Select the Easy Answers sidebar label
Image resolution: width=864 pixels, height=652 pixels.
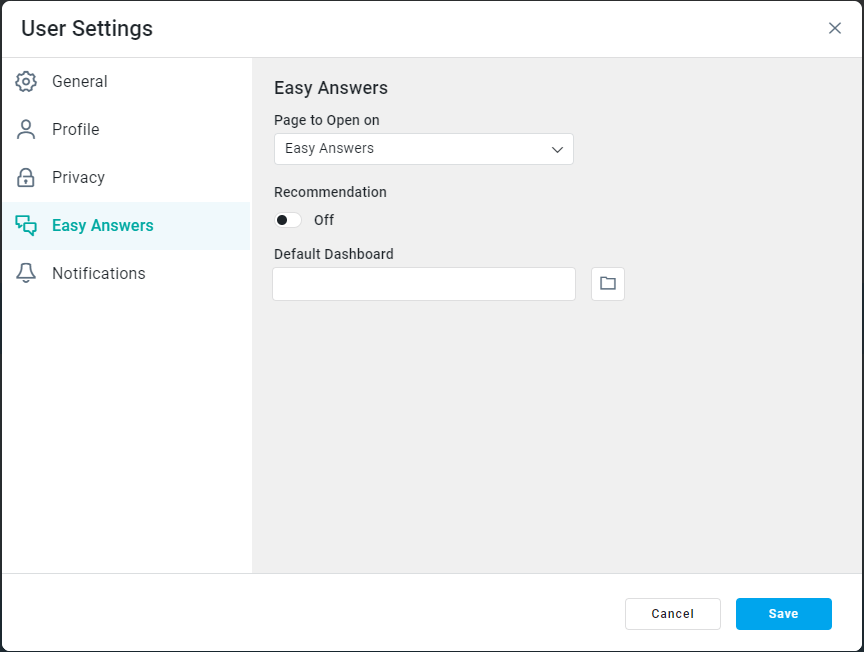click(103, 226)
